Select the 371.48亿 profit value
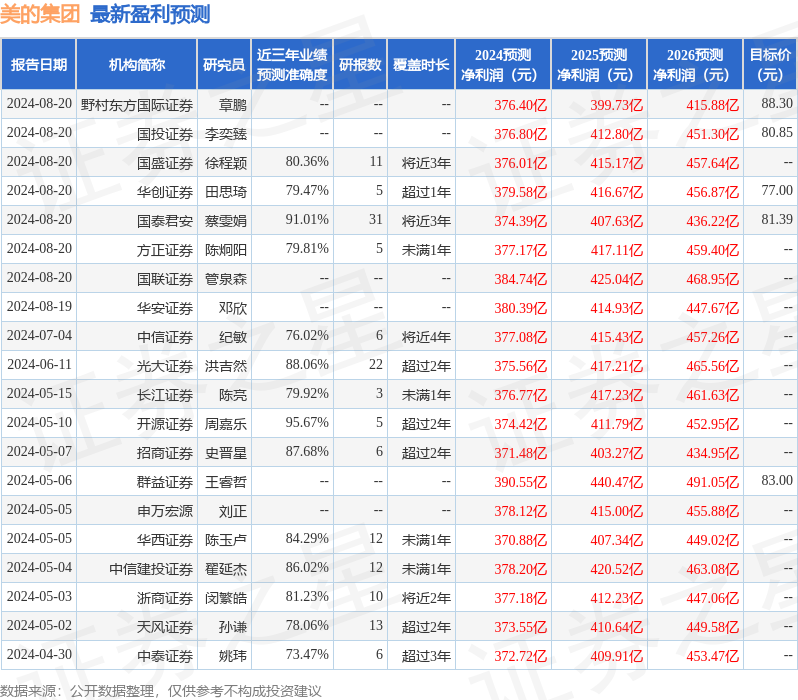This screenshot has height=700, width=798. tap(521, 453)
